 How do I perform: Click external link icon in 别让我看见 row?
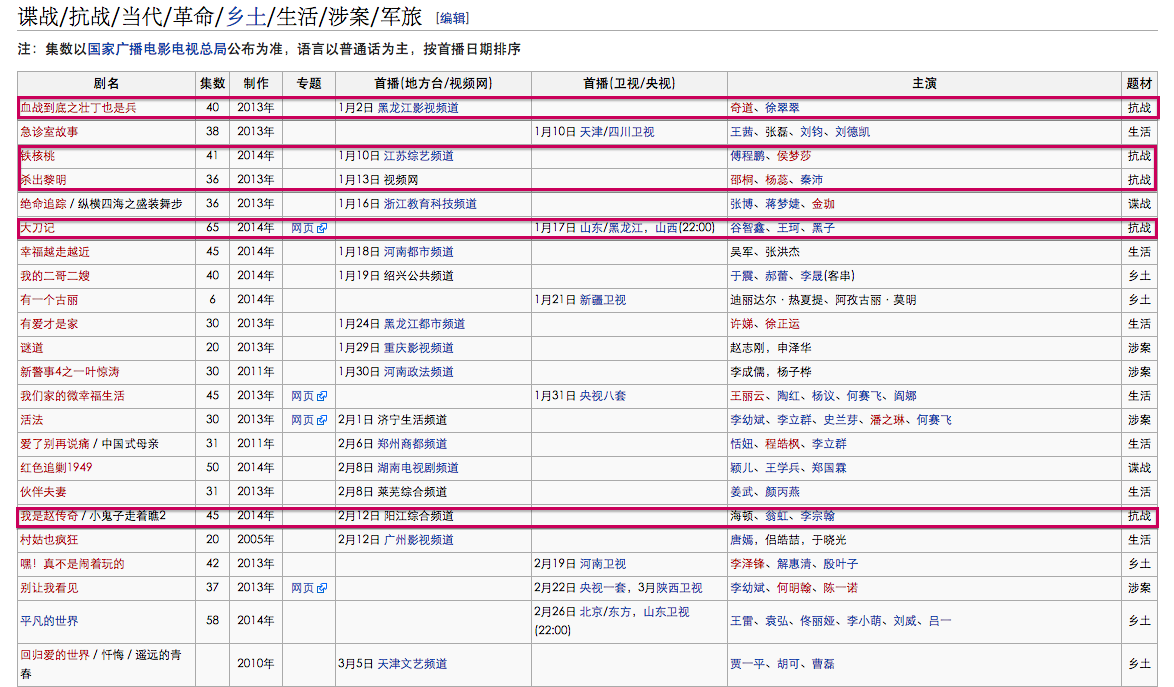322,588
